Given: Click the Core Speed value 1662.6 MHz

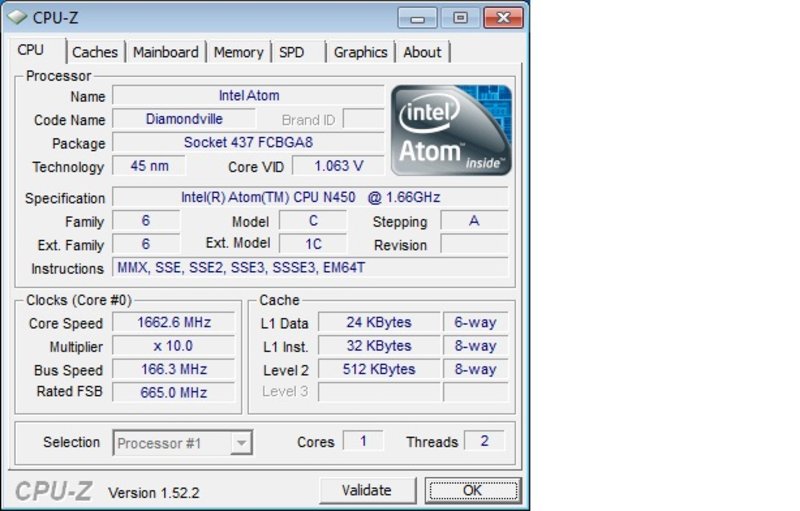Looking at the screenshot, I should point(173,322).
